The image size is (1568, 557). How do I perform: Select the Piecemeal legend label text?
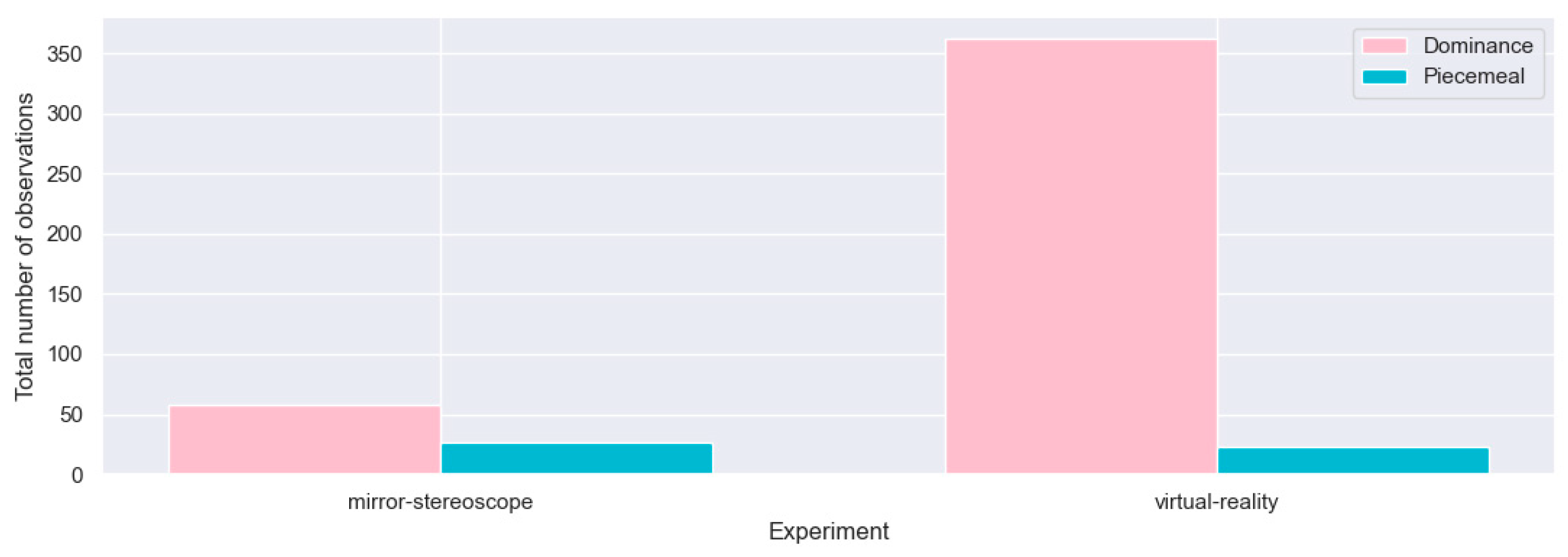1474,77
